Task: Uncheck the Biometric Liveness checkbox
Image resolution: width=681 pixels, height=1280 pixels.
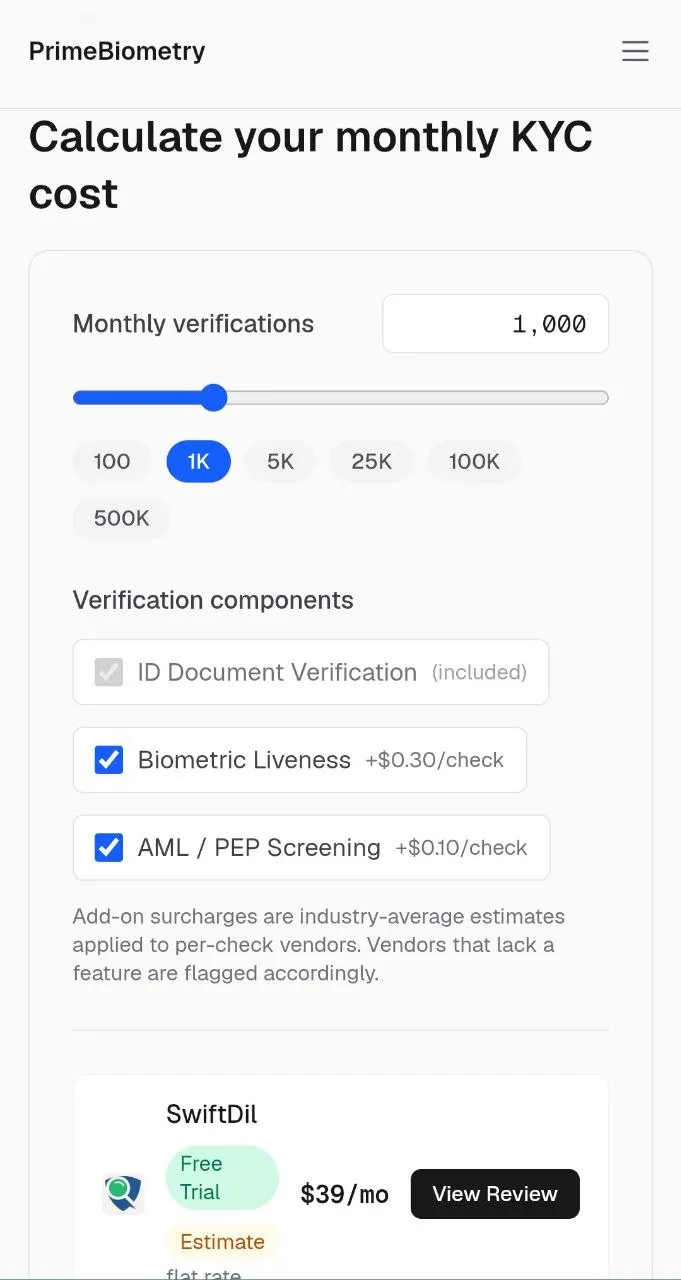Action: tap(109, 760)
